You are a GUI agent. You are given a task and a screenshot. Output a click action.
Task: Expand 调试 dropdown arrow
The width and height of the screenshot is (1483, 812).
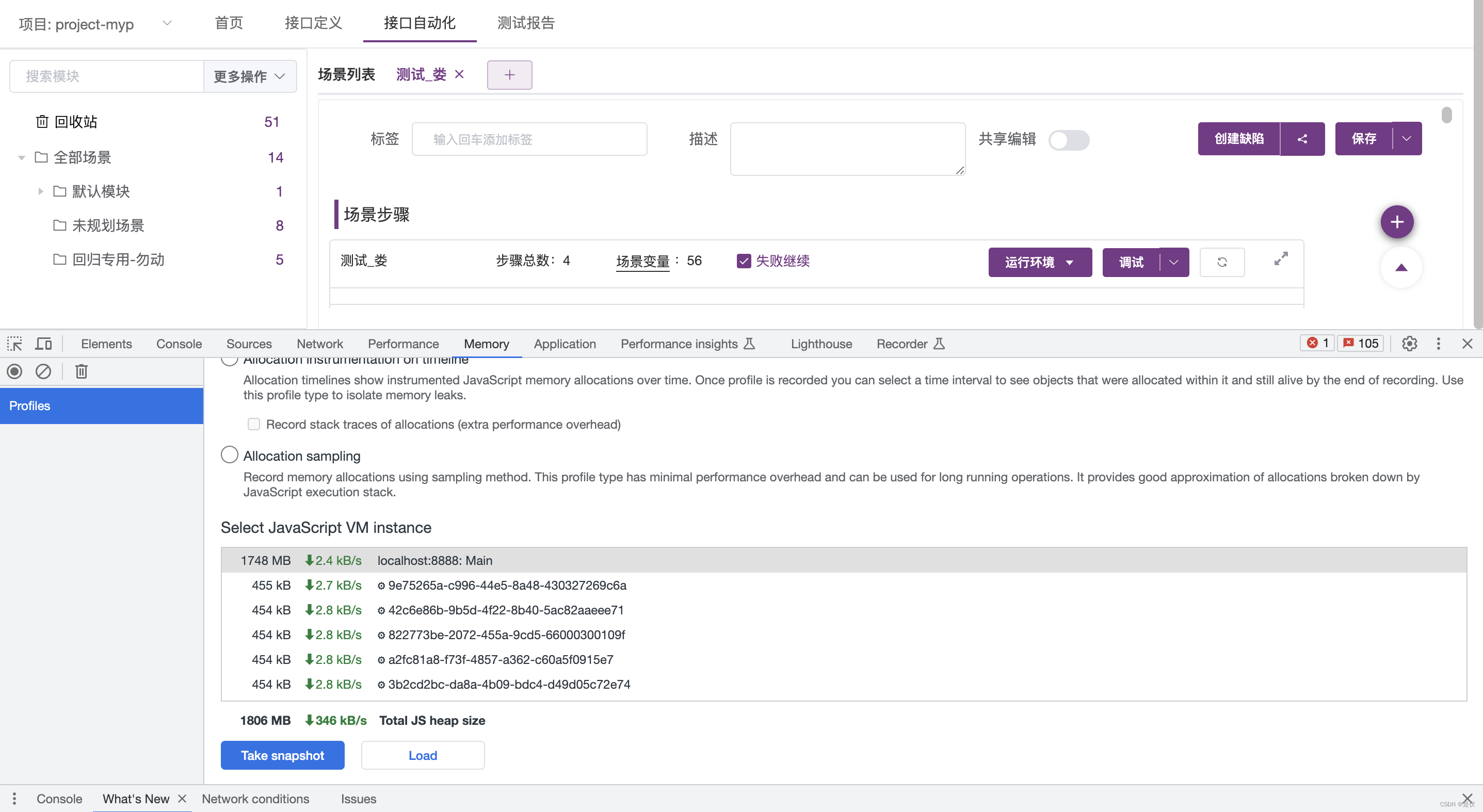tap(1173, 261)
